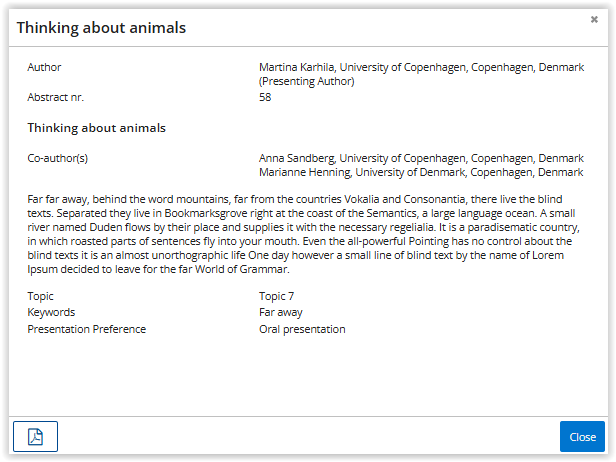The image size is (616, 462).
Task: Click the '(Presenting Author)' text
Action: [x=307, y=81]
